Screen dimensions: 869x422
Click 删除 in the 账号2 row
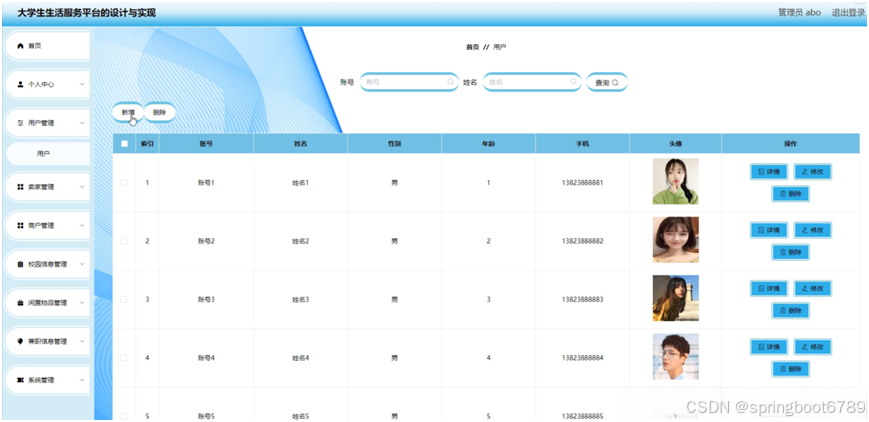pyautogui.click(x=791, y=252)
